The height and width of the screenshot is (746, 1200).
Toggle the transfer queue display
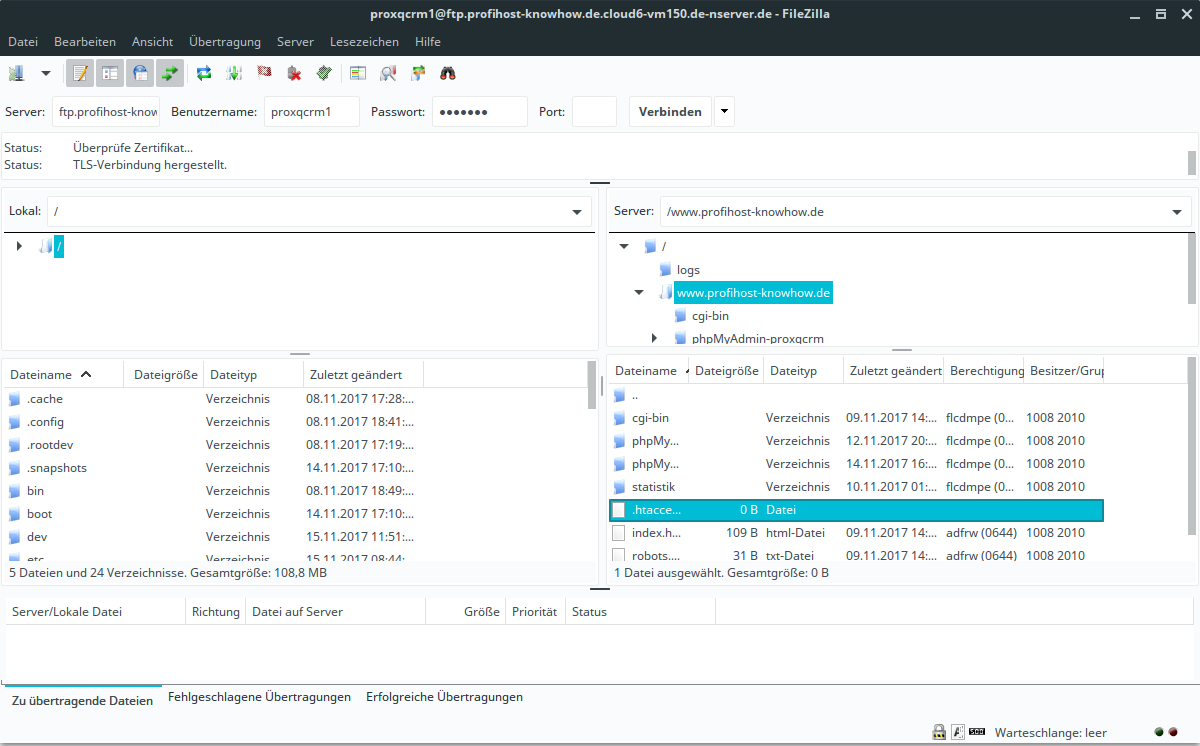(170, 73)
